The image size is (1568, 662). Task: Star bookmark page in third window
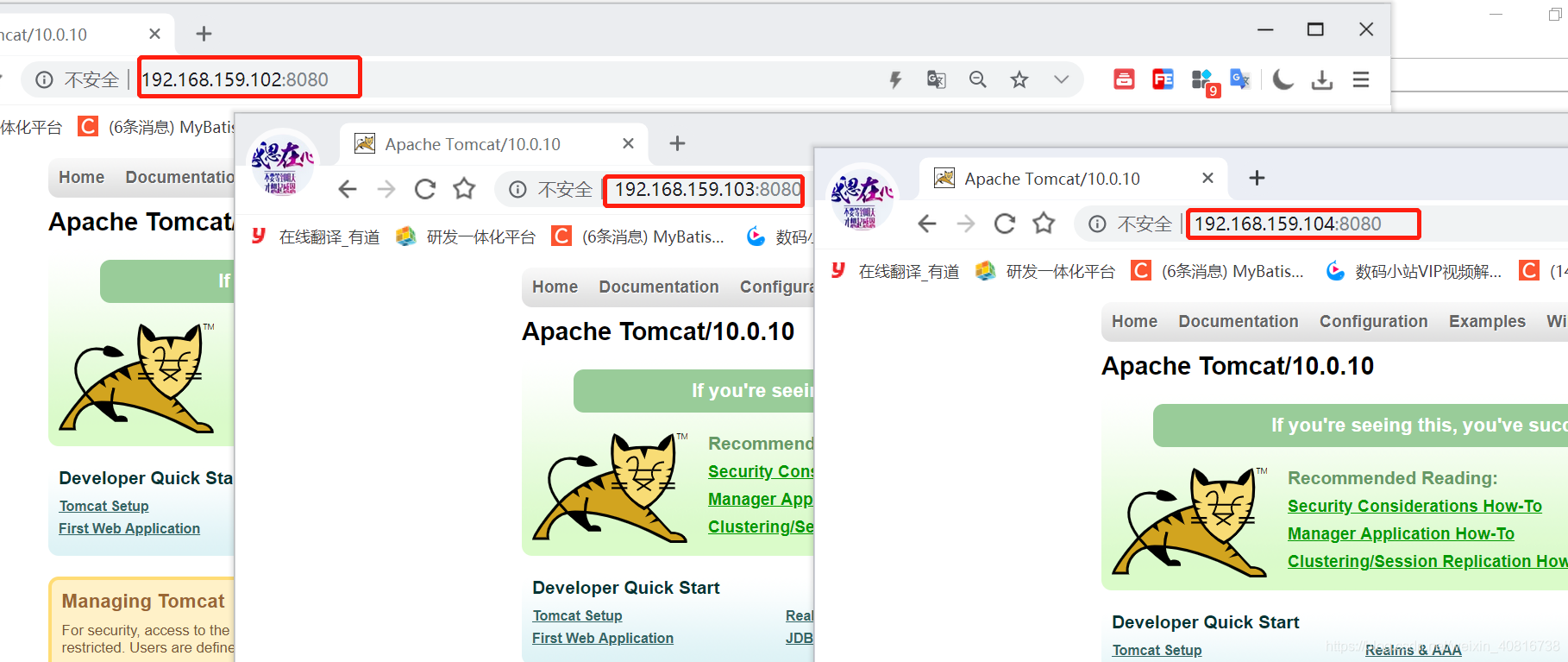click(x=1044, y=223)
